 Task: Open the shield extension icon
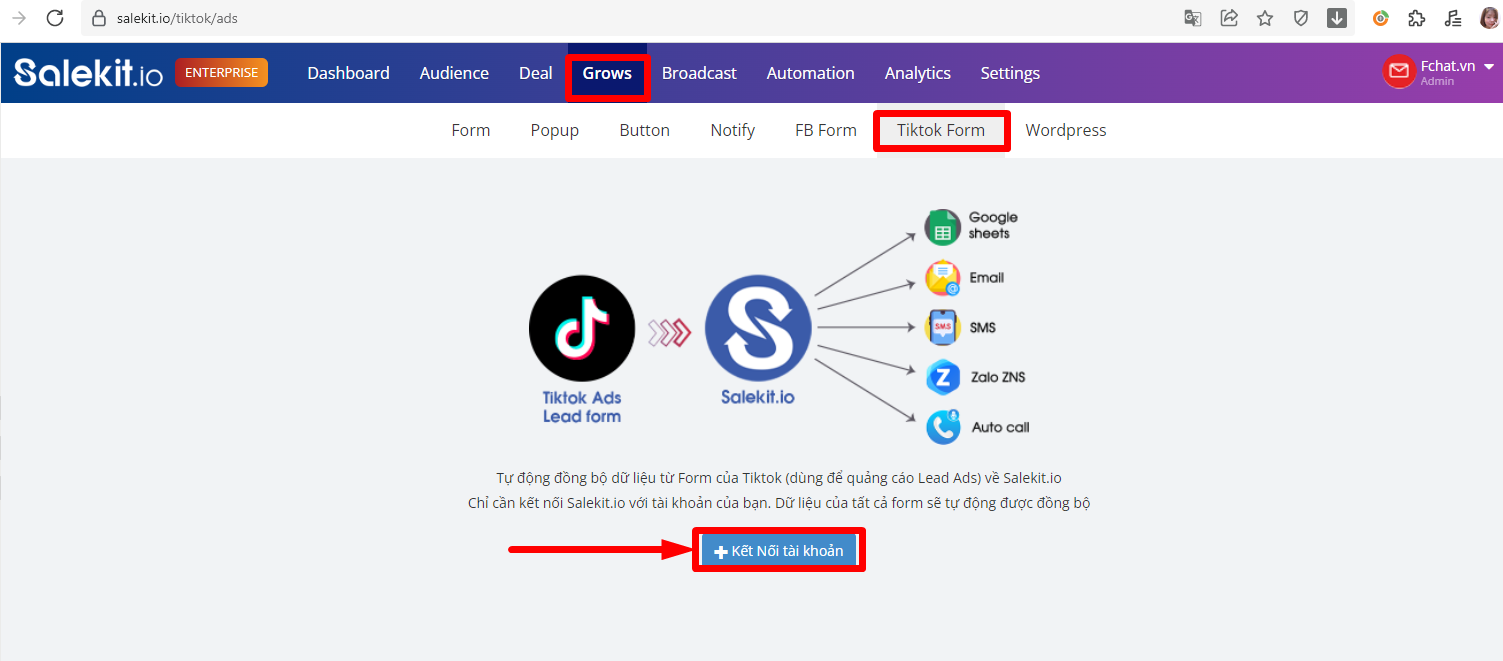(1301, 18)
